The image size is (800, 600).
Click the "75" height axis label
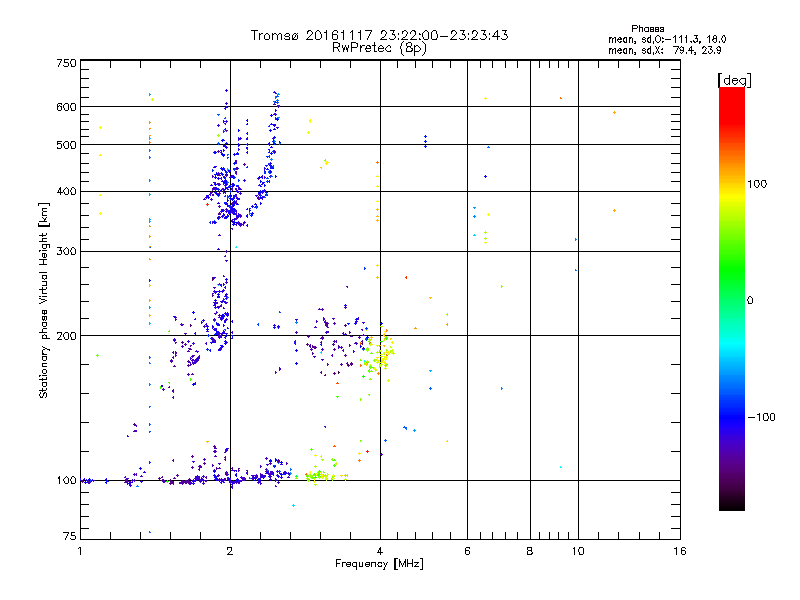70,536
